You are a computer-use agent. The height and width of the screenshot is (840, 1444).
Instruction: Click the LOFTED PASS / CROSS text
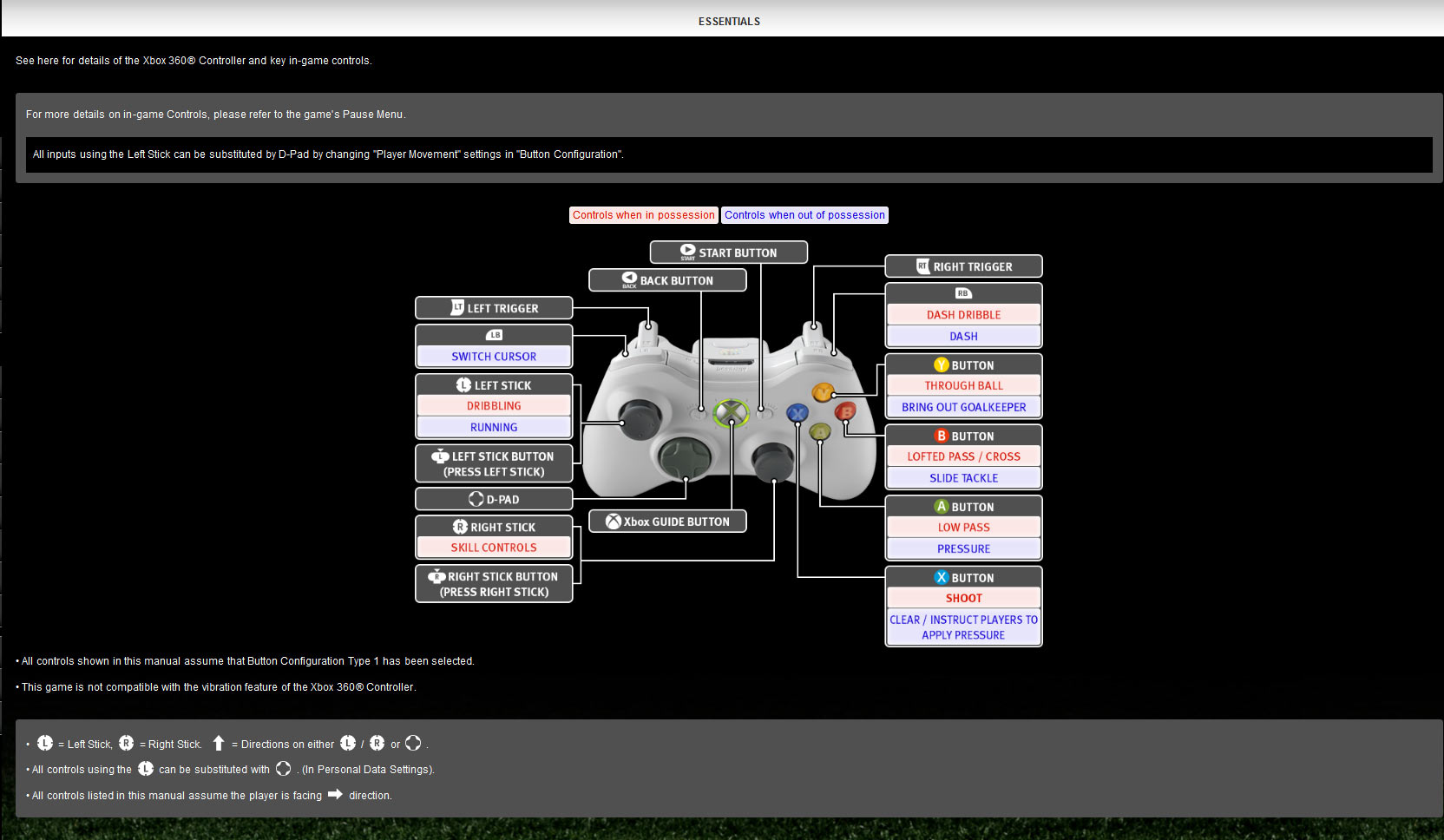[963, 456]
